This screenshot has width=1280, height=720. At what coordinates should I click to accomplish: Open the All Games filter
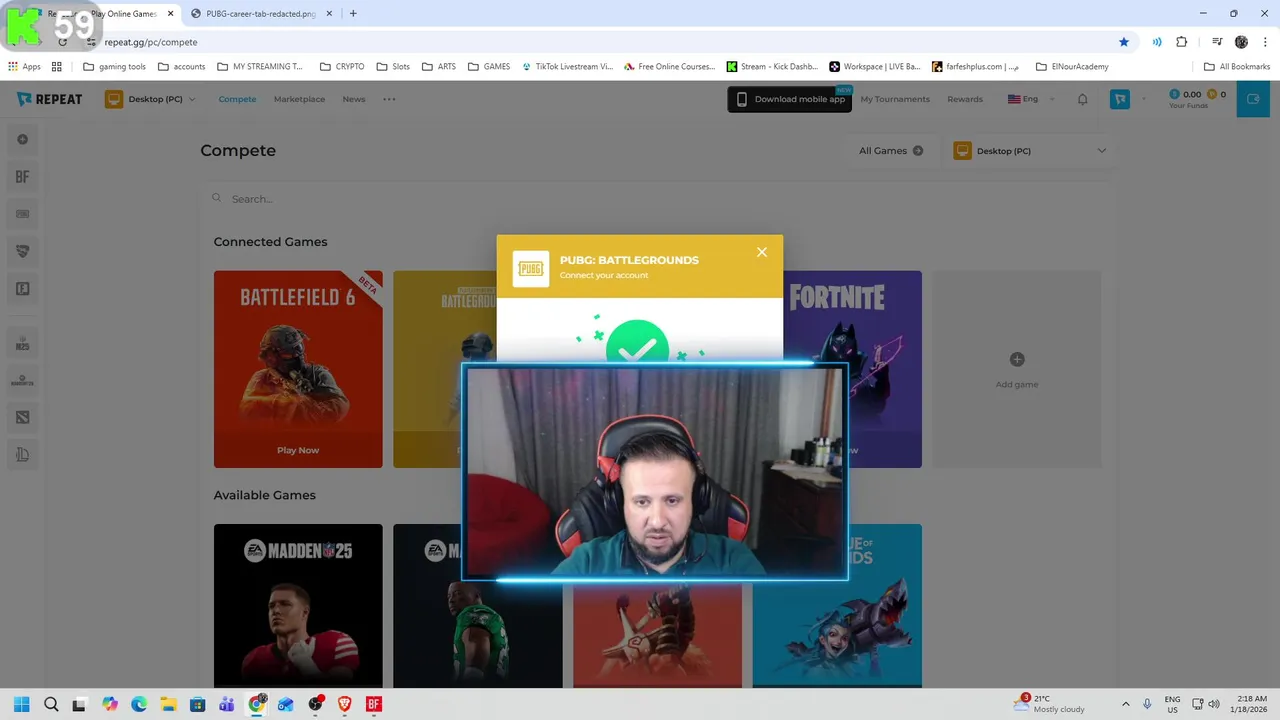(891, 151)
